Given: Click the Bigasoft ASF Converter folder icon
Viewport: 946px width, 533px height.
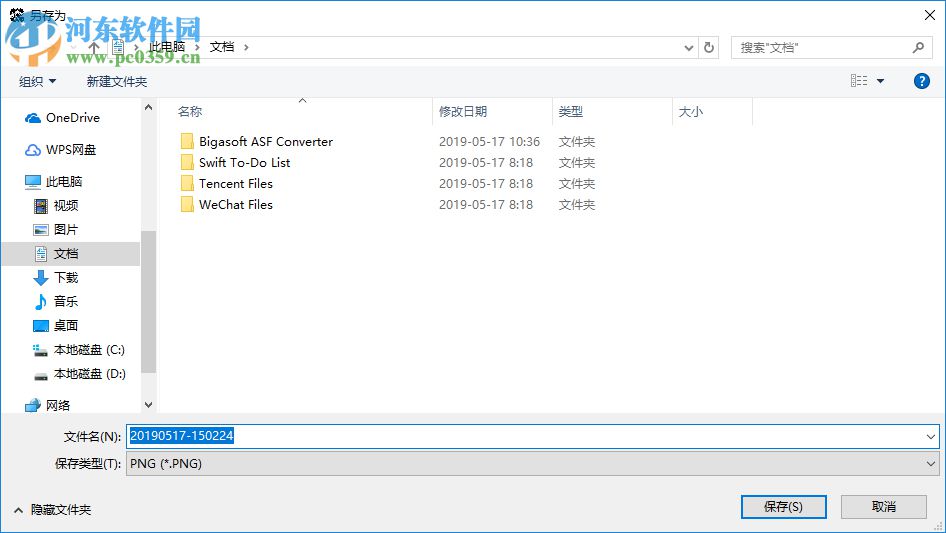Looking at the screenshot, I should (187, 142).
